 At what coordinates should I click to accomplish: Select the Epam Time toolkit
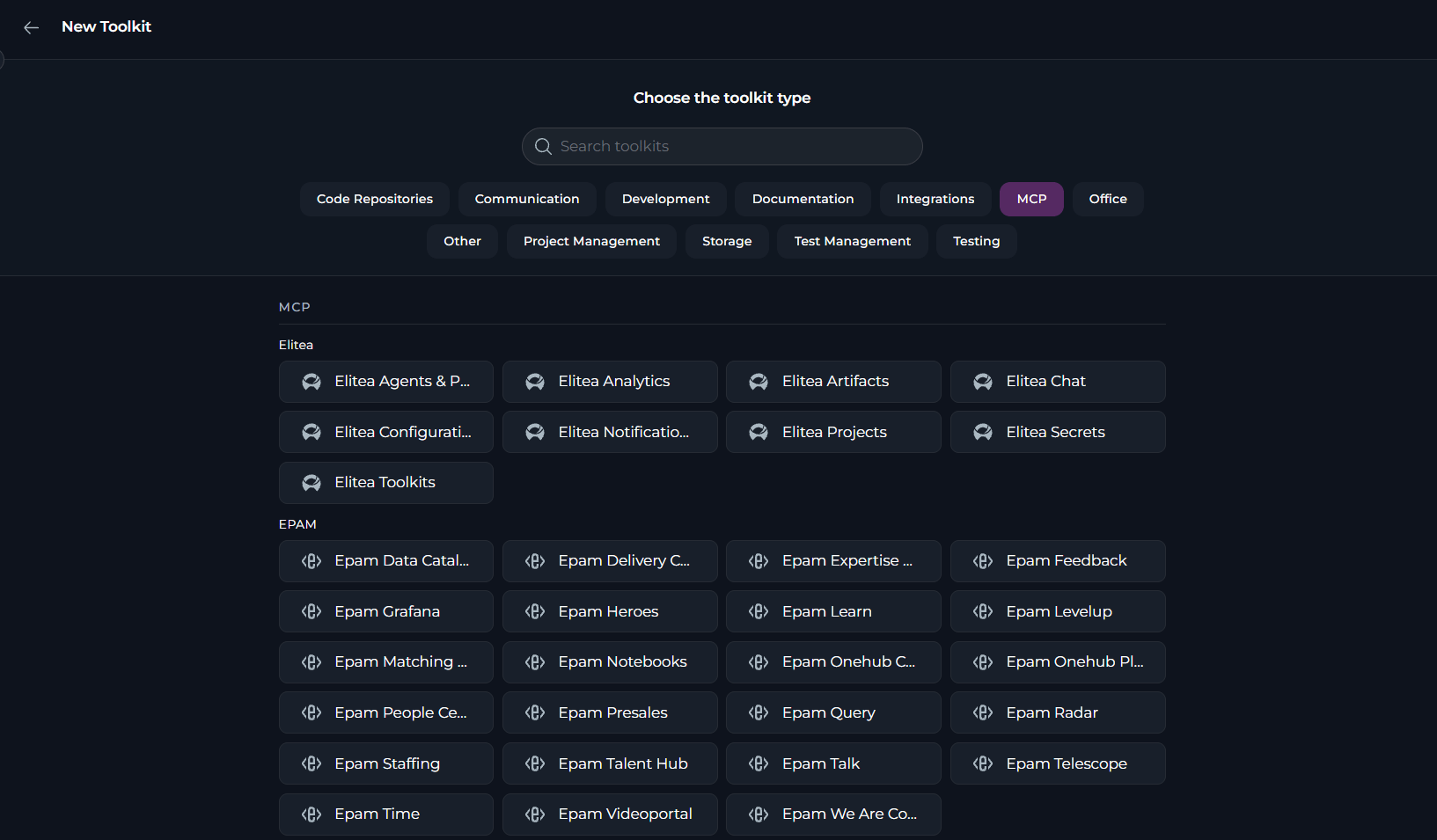(x=386, y=814)
